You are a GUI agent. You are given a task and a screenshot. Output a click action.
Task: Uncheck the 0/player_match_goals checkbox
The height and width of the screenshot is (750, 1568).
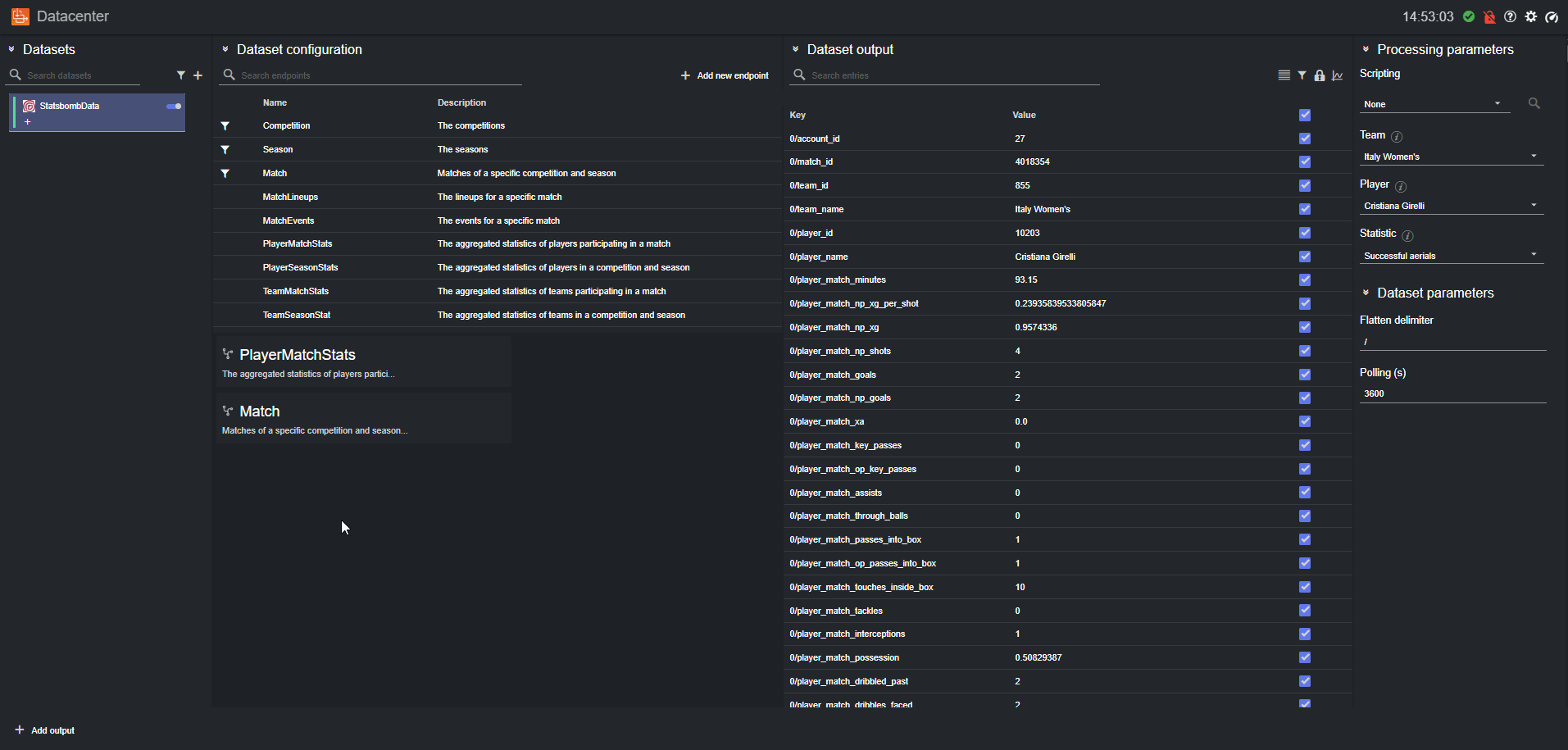(x=1304, y=374)
